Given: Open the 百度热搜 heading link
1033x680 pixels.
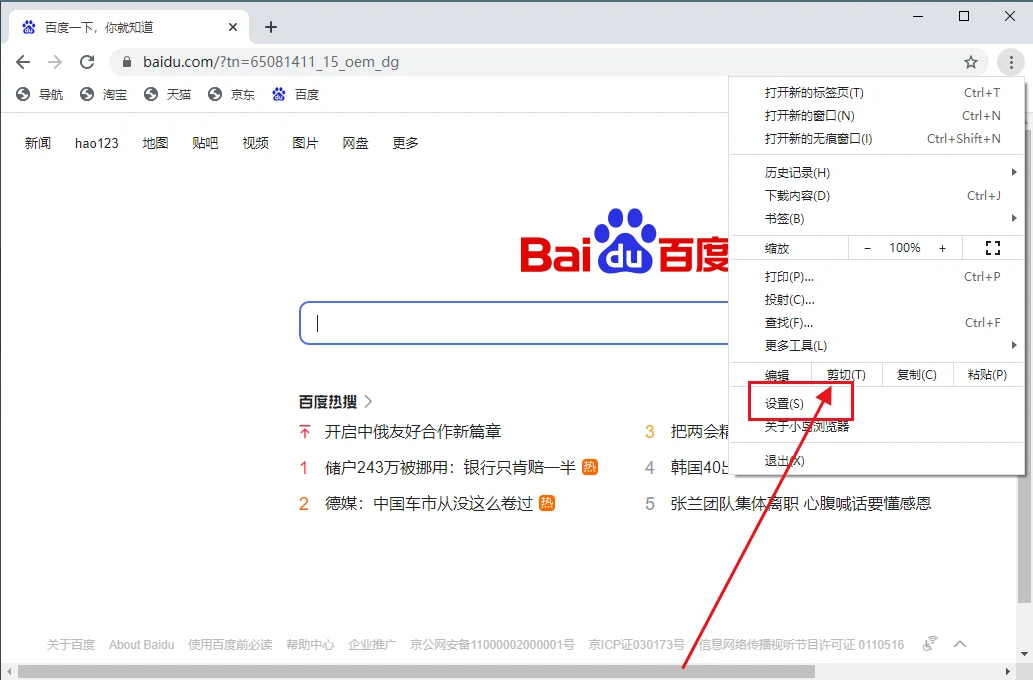Looking at the screenshot, I should pos(328,402).
